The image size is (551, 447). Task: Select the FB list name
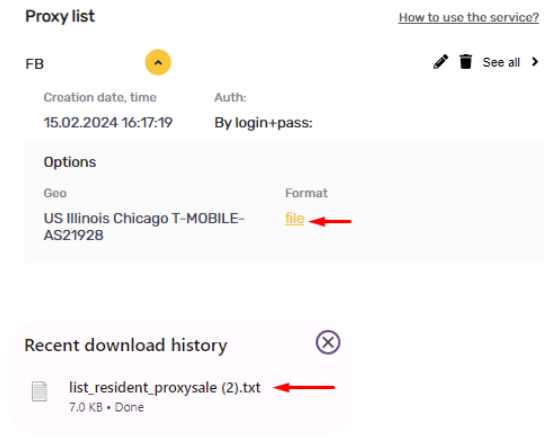(x=34, y=64)
